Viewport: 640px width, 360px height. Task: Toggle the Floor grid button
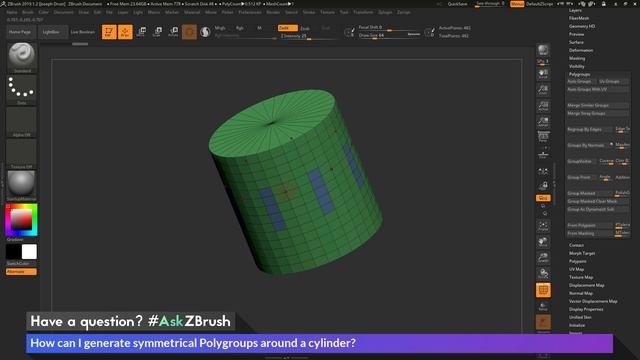[543, 154]
